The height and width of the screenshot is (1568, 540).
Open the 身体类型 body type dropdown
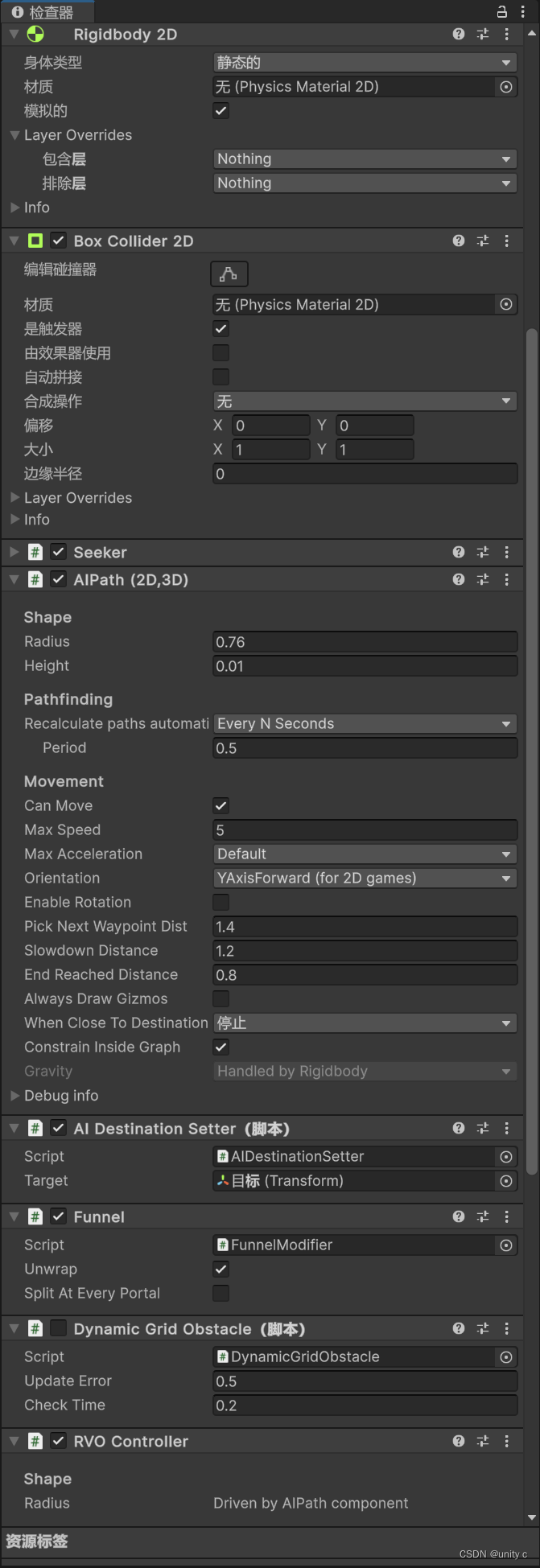click(x=364, y=62)
